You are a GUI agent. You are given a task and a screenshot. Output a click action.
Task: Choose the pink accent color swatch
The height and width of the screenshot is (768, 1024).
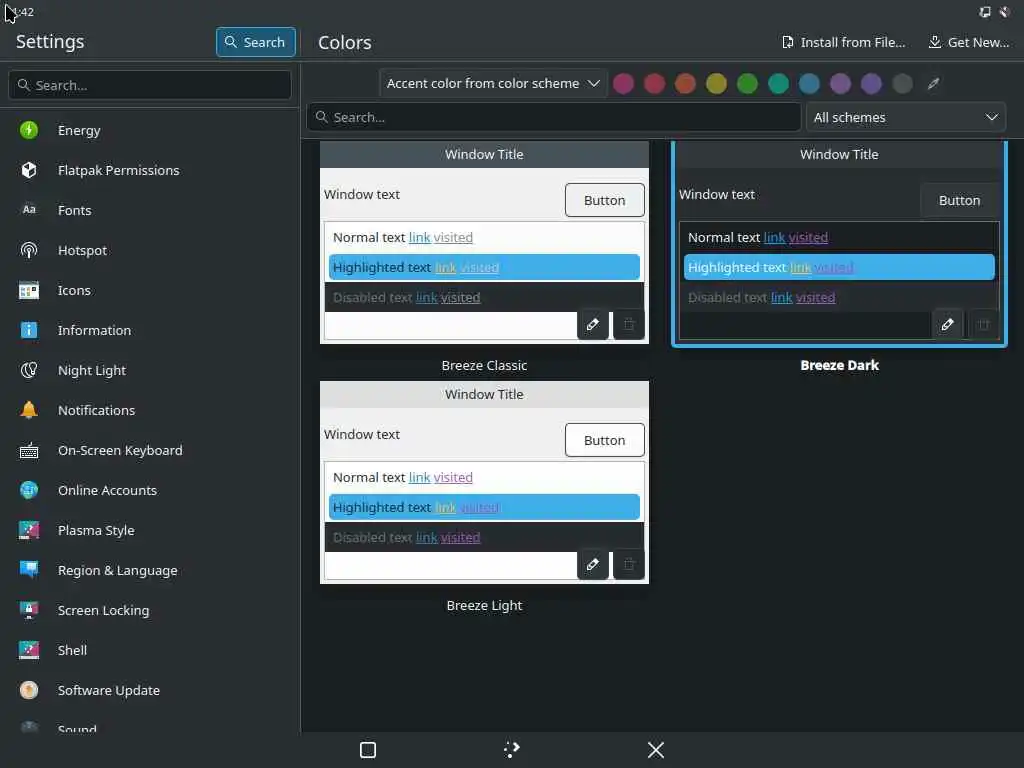(x=624, y=84)
